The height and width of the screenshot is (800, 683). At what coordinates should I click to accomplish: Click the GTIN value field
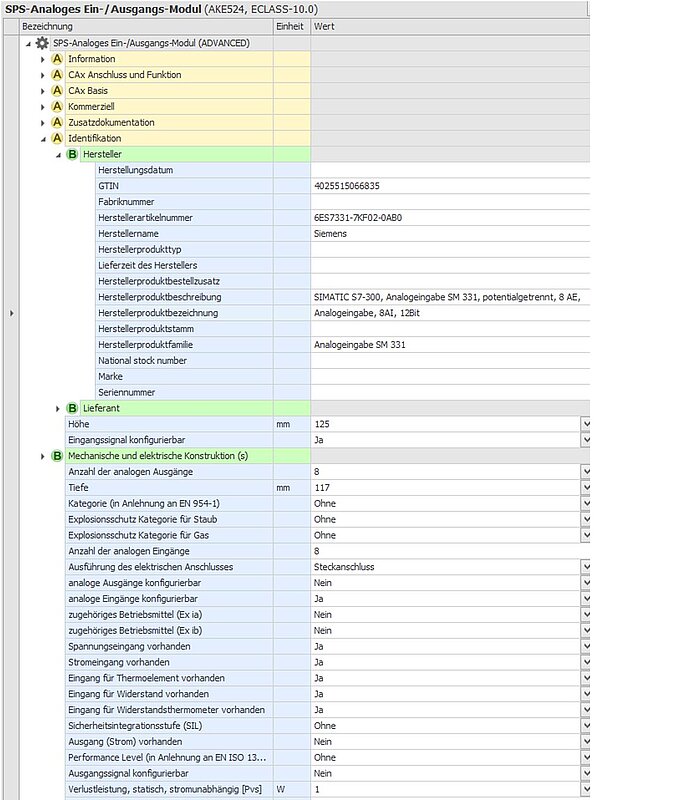pos(445,186)
